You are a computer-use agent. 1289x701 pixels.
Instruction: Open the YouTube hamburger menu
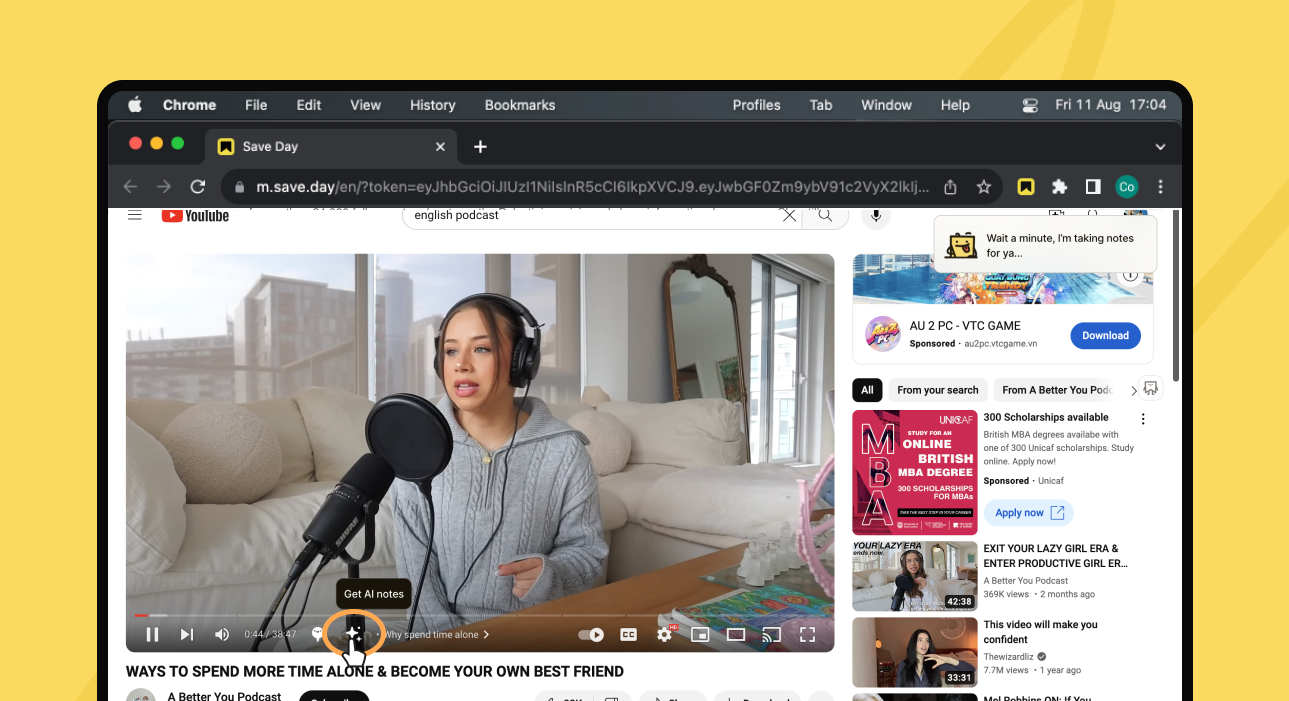(135, 215)
